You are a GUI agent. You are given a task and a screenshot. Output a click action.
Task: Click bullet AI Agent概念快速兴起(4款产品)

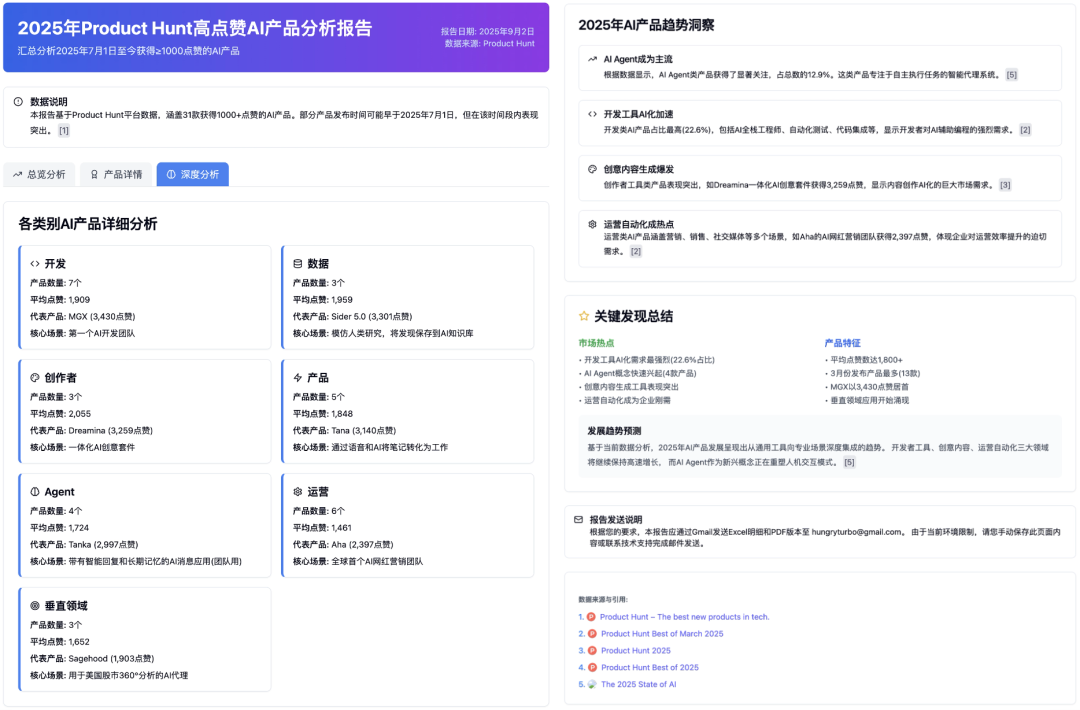[x=637, y=373]
